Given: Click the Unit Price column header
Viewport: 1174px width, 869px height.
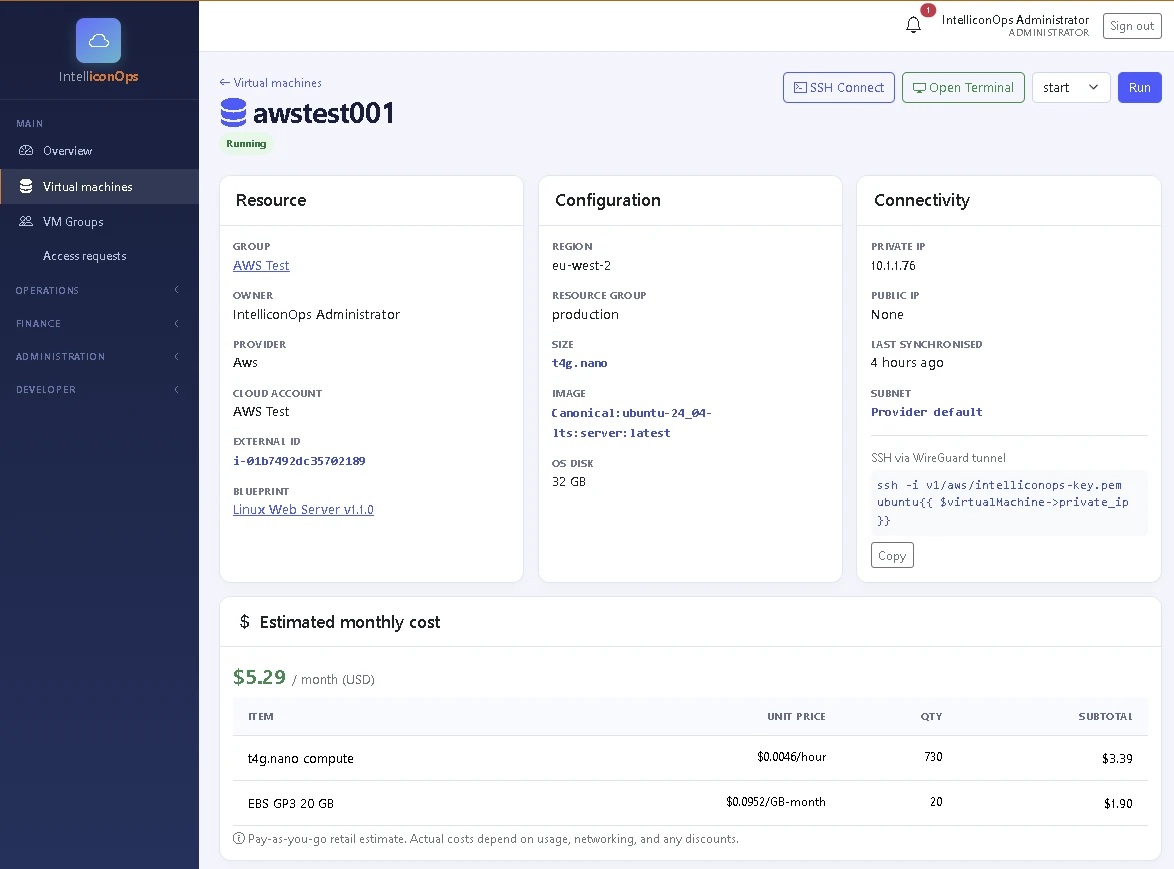Looking at the screenshot, I should [796, 716].
